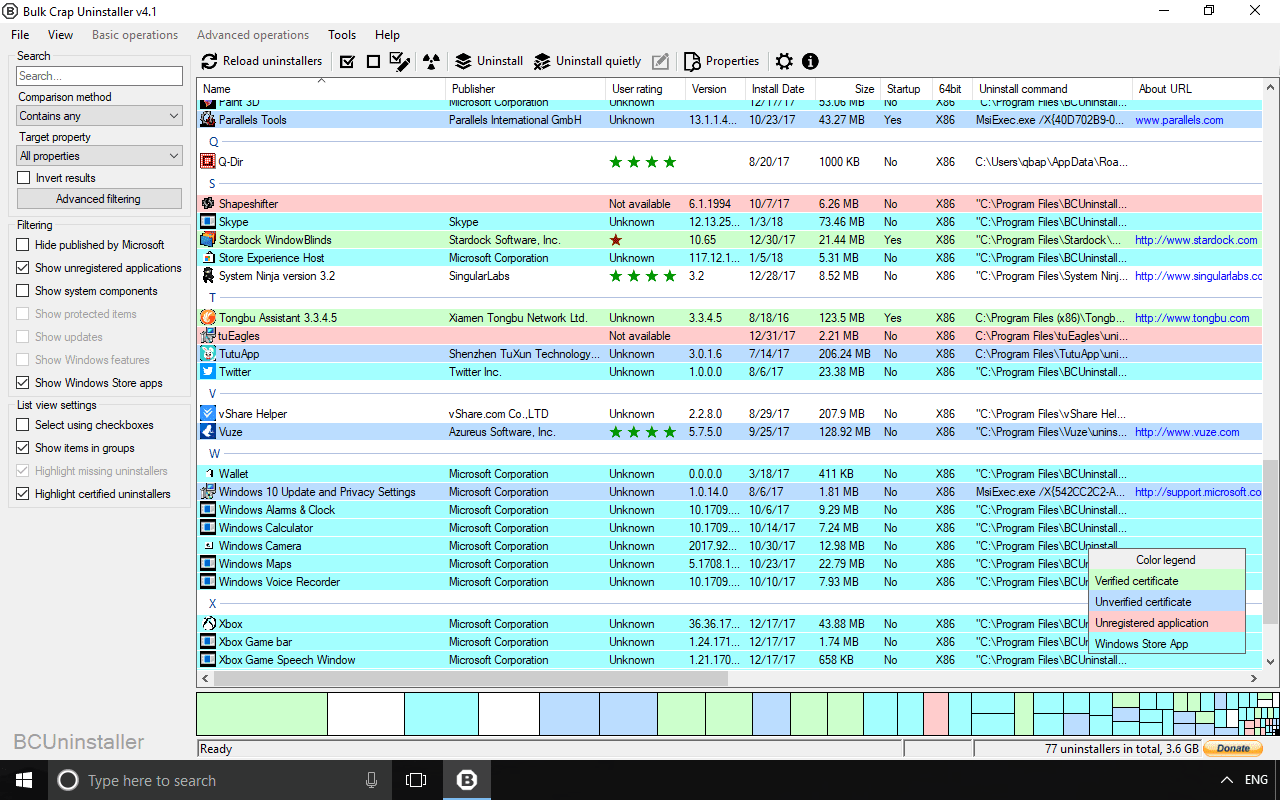Select the Windows Voice Recorder row

click(731, 581)
